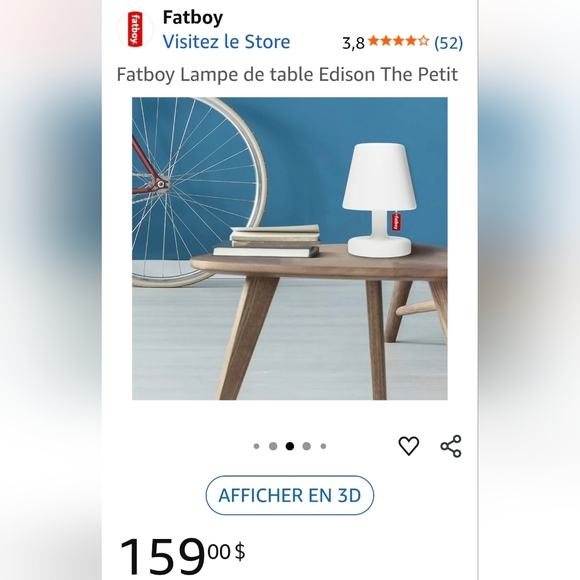This screenshot has height=580, width=580.
Task: Tap the red fatboy tag on lamp
Action: click(395, 221)
